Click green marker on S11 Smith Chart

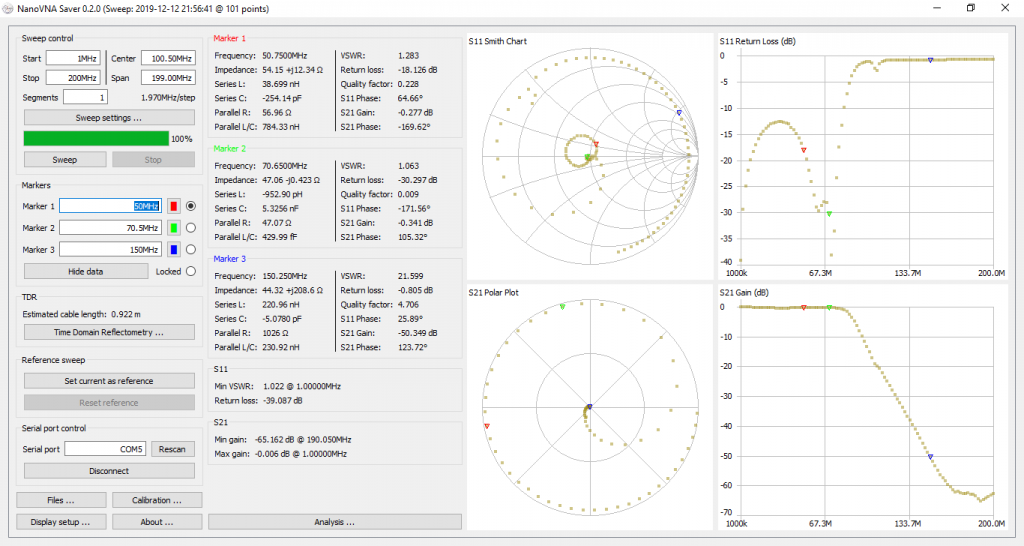tap(587, 157)
